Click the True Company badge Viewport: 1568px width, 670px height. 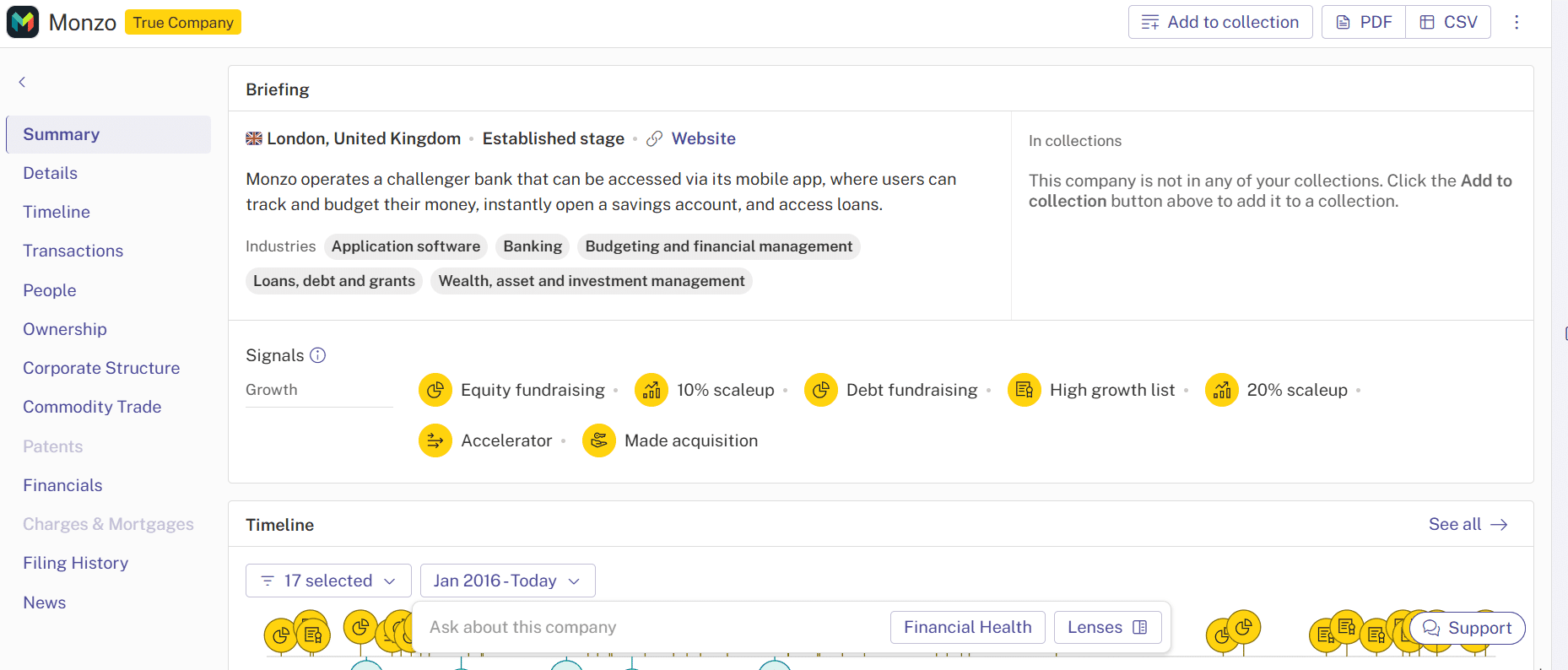183,22
